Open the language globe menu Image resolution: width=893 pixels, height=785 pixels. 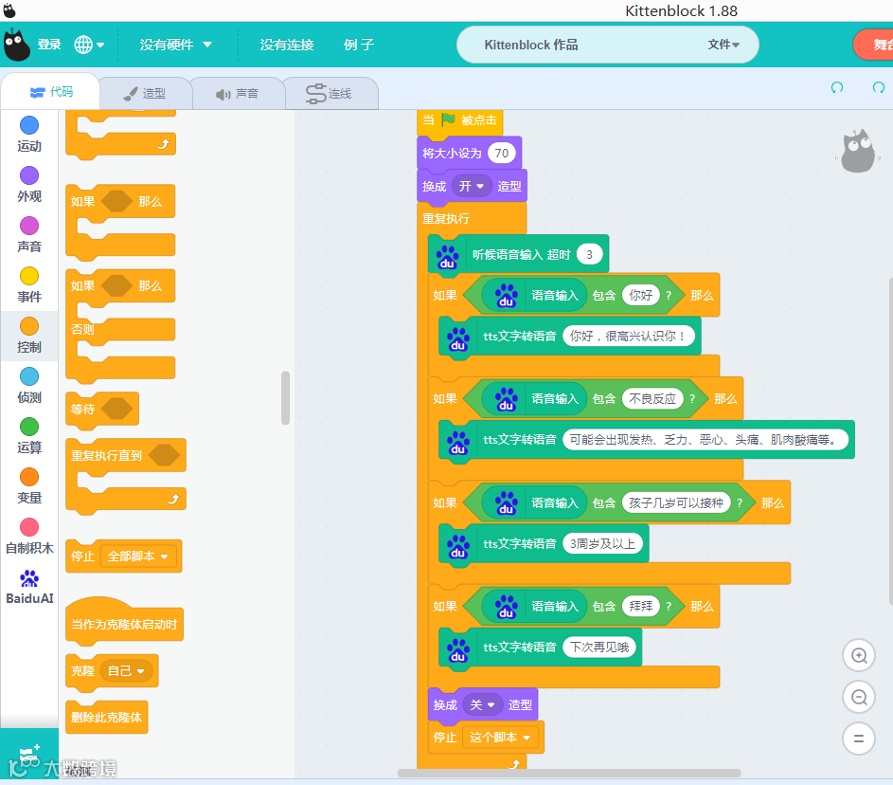89,44
